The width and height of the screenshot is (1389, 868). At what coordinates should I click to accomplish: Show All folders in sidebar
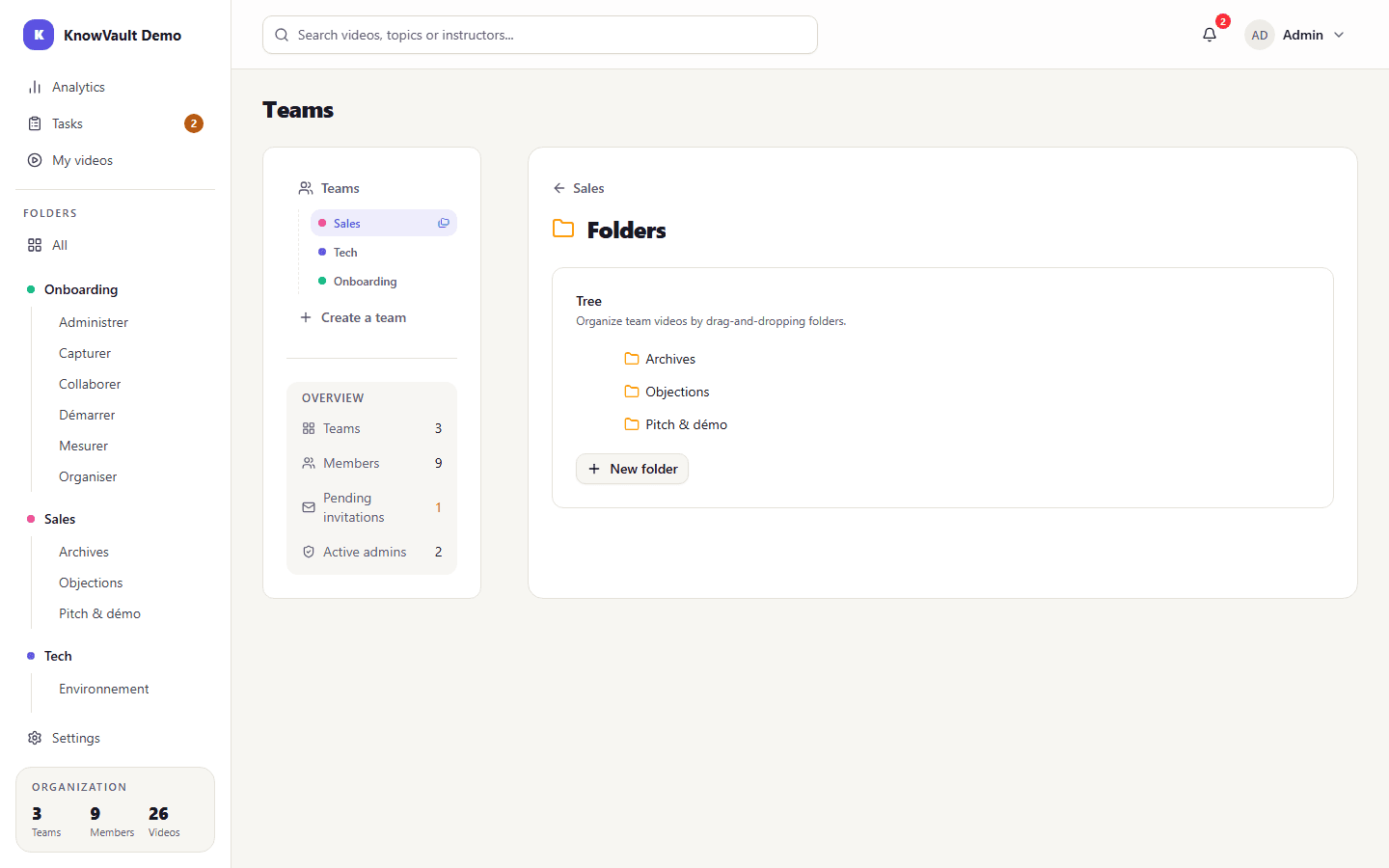point(116,245)
